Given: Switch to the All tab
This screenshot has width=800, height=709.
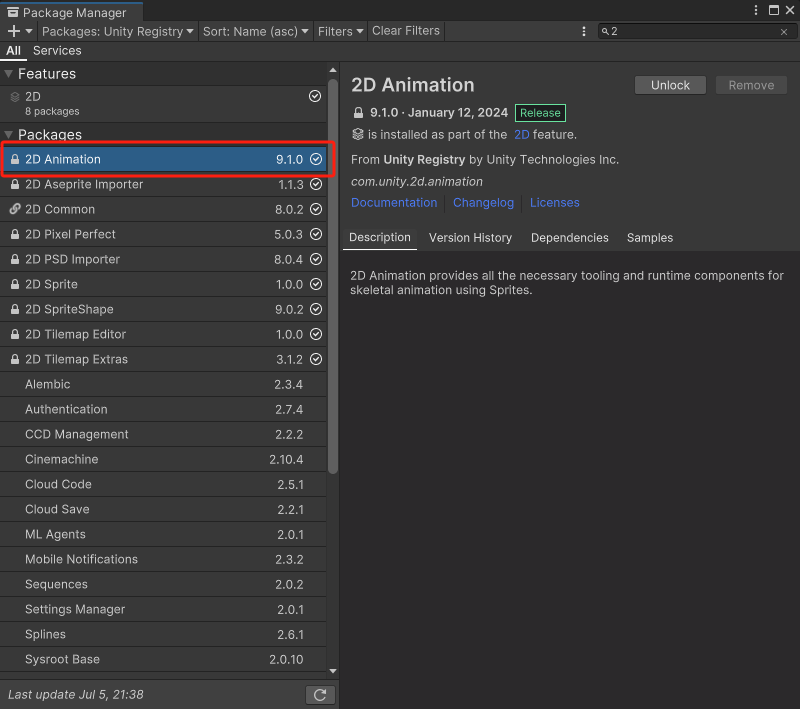Looking at the screenshot, I should pos(13,50).
